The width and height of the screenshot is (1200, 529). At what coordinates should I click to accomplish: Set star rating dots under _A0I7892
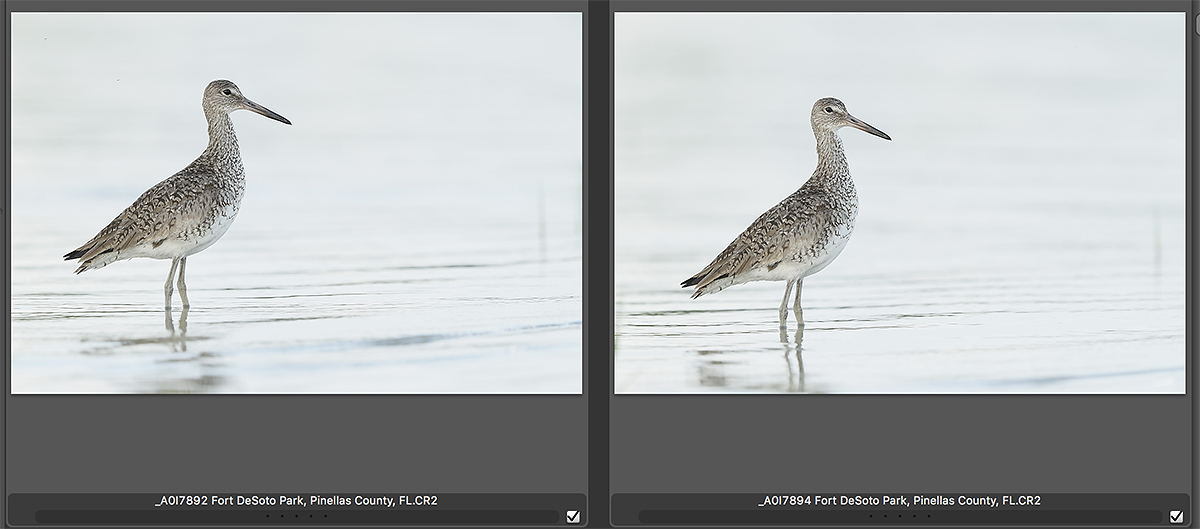point(296,517)
